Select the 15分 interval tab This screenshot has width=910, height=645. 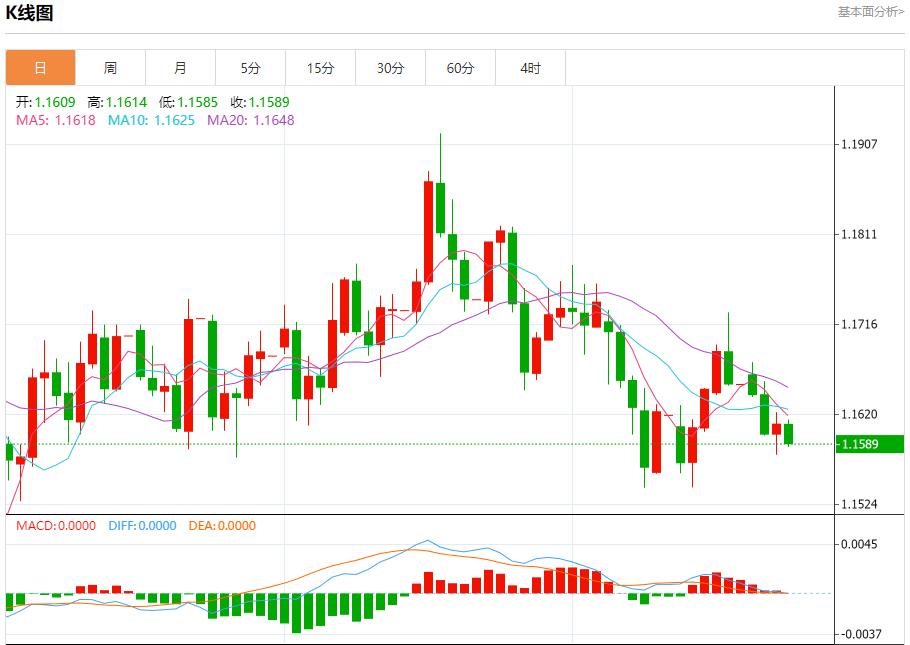coord(320,67)
